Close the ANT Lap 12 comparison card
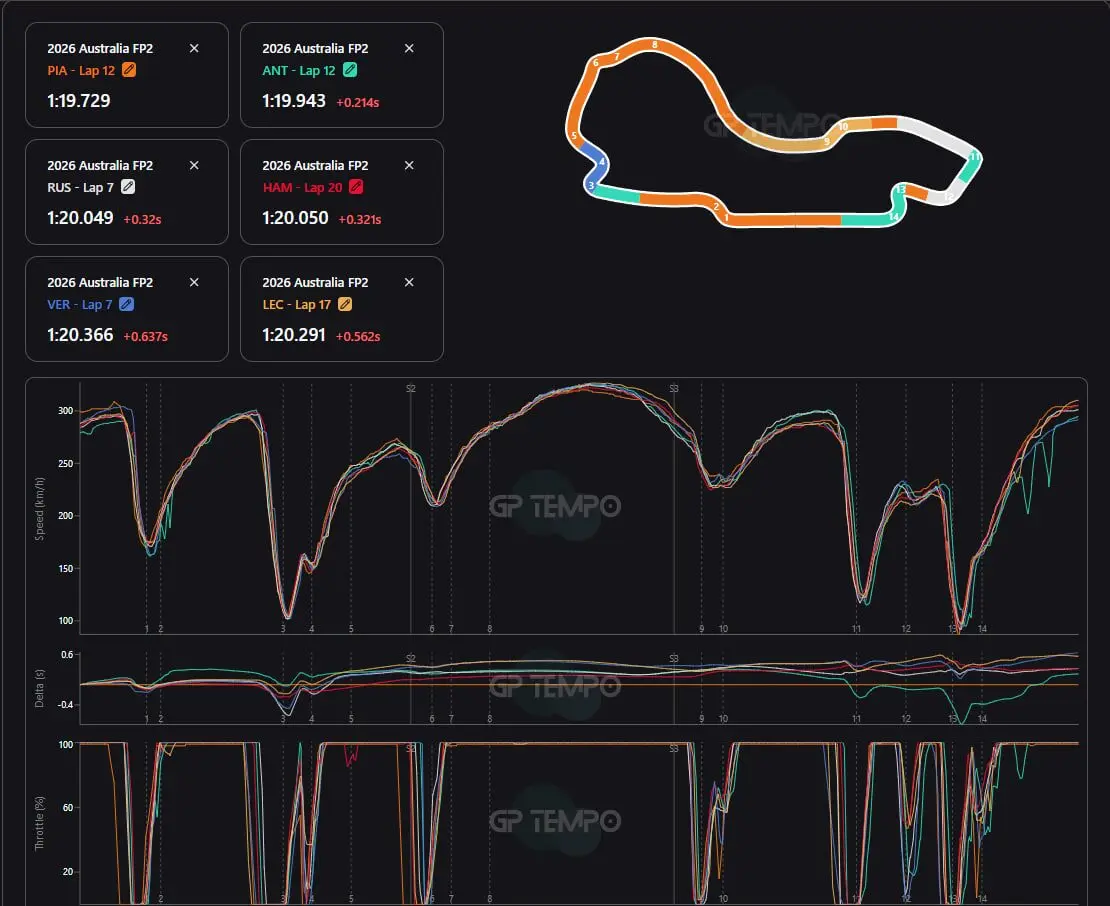The width and height of the screenshot is (1110, 906). click(409, 48)
